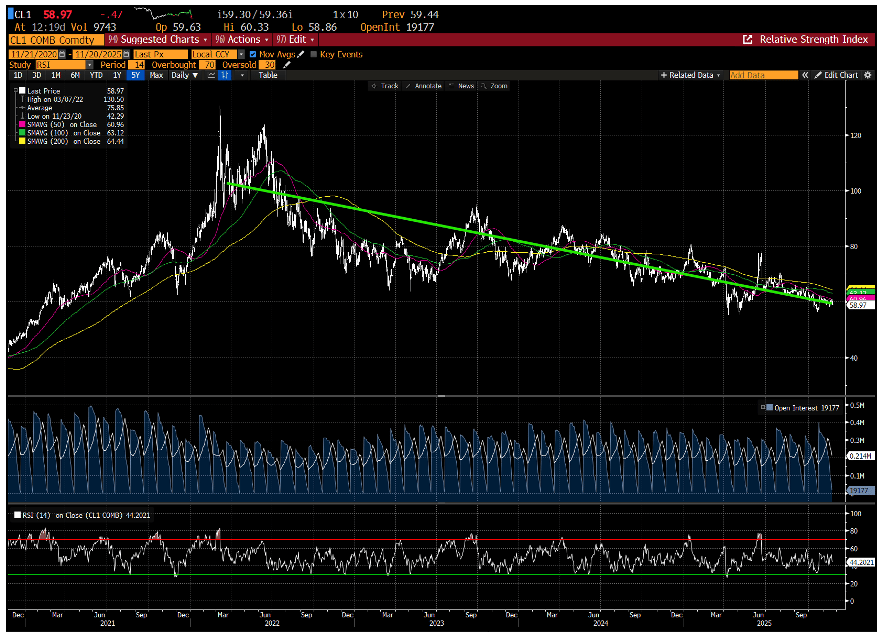Select the 3D time range

37,75
